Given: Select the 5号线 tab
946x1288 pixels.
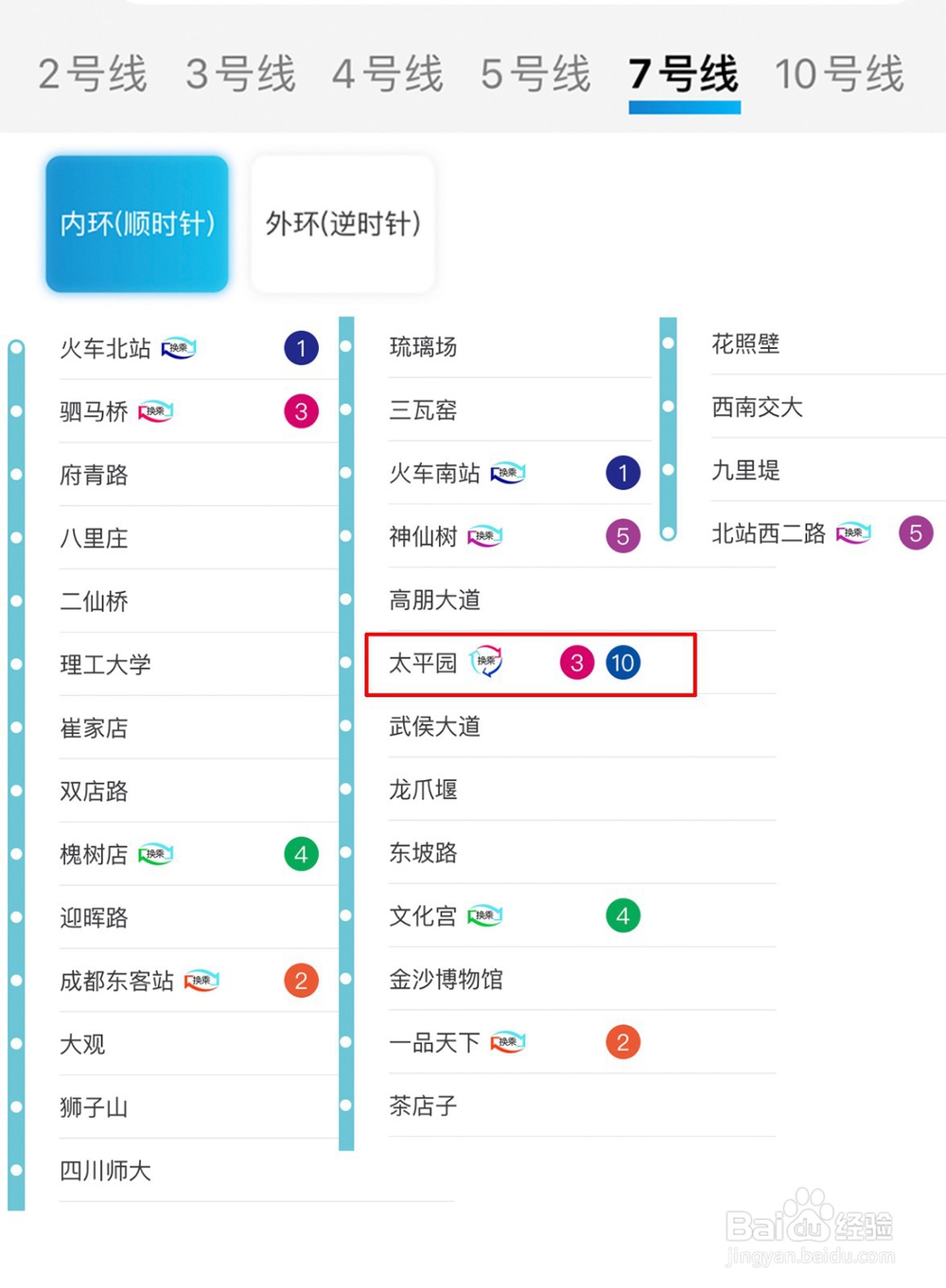Looking at the screenshot, I should point(535,74).
